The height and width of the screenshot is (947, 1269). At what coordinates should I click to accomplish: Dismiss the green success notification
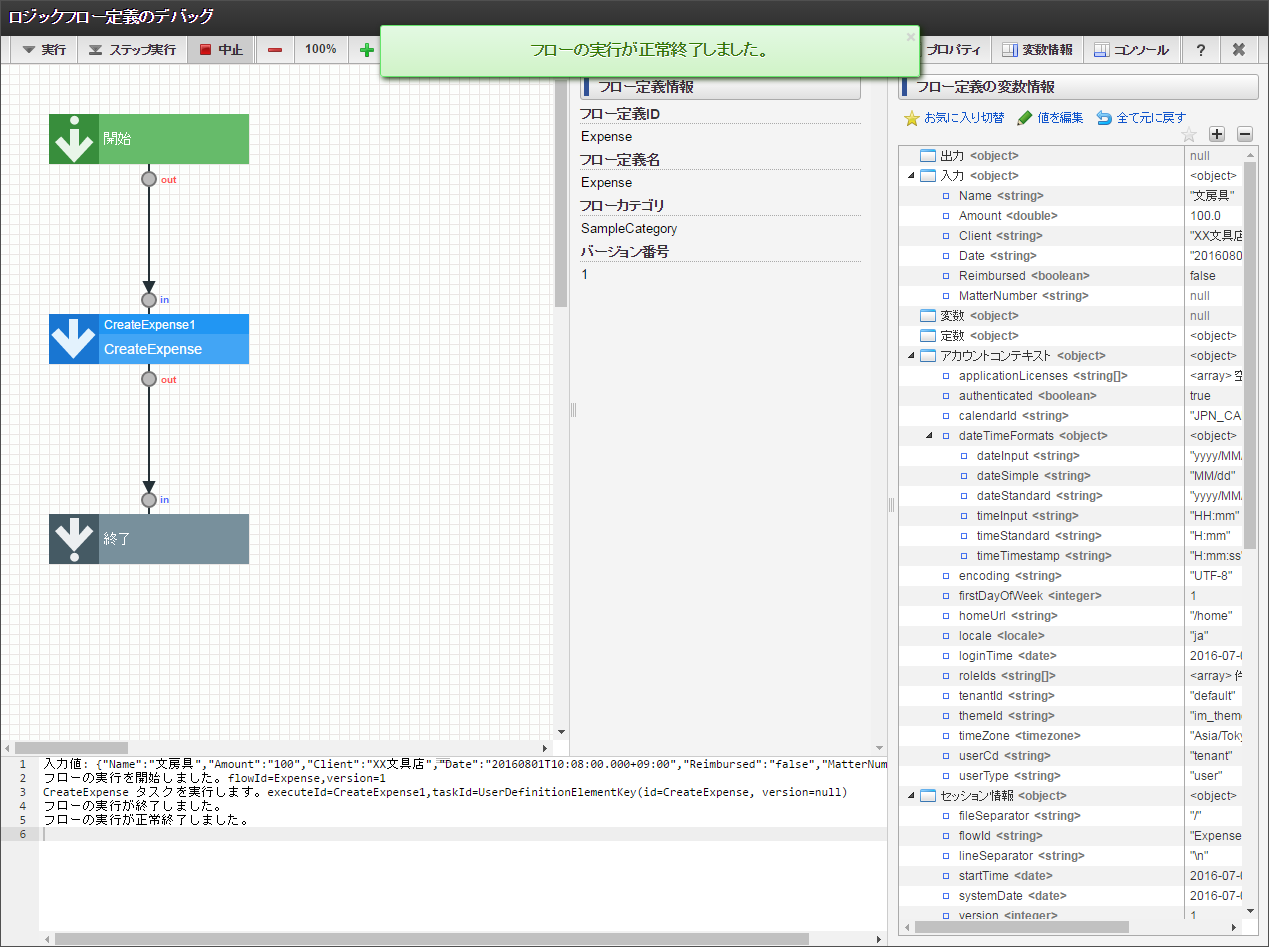910,37
